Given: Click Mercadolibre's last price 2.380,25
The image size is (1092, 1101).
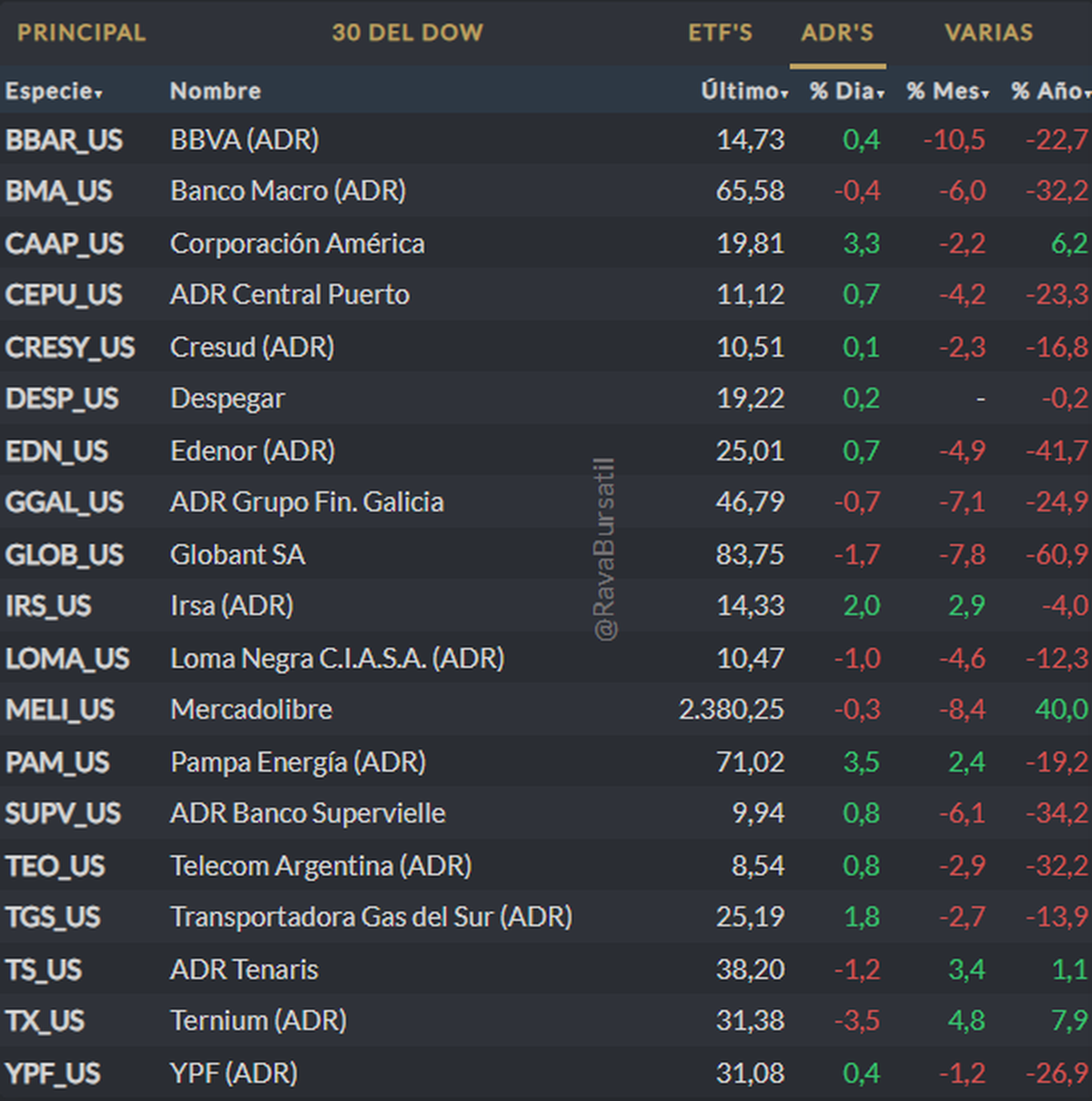Looking at the screenshot, I should click(732, 710).
